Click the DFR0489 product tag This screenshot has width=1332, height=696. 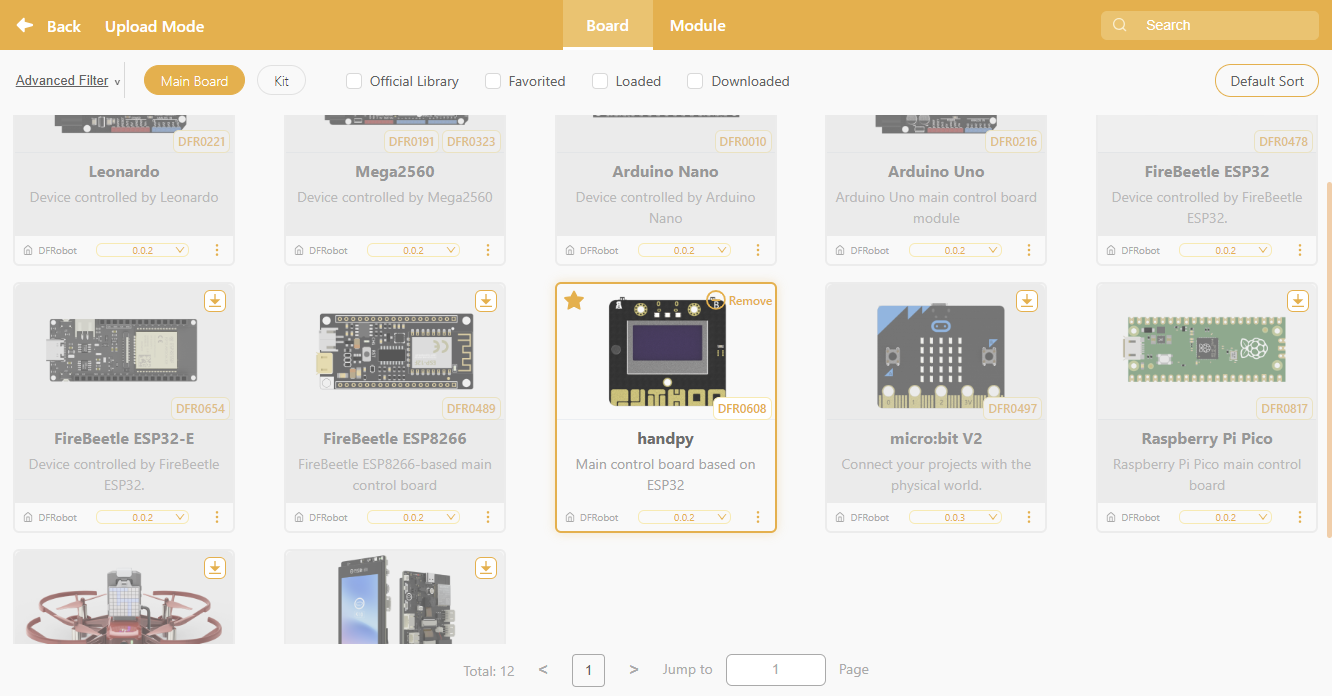click(x=471, y=408)
